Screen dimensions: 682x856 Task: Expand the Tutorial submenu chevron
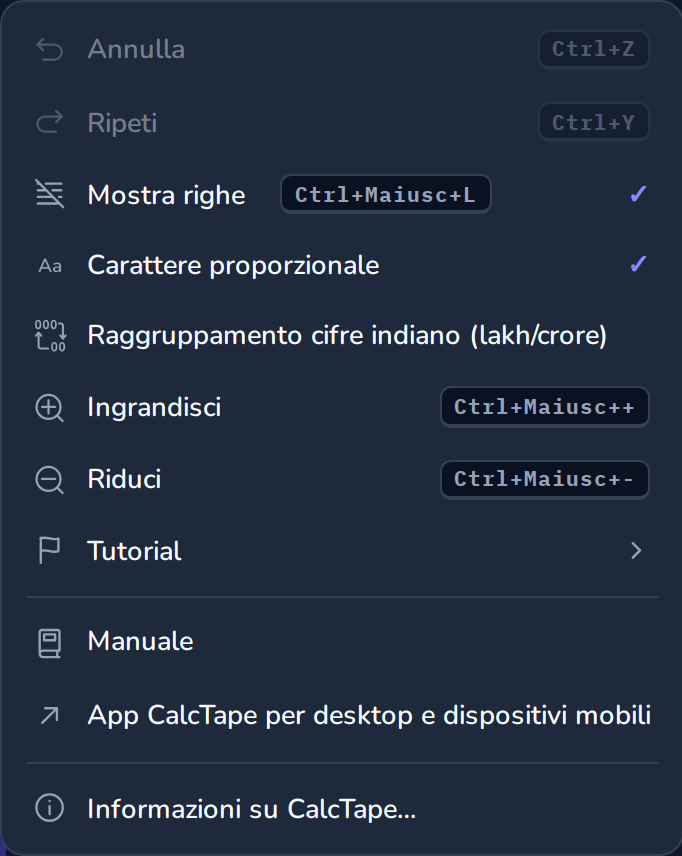pos(636,550)
